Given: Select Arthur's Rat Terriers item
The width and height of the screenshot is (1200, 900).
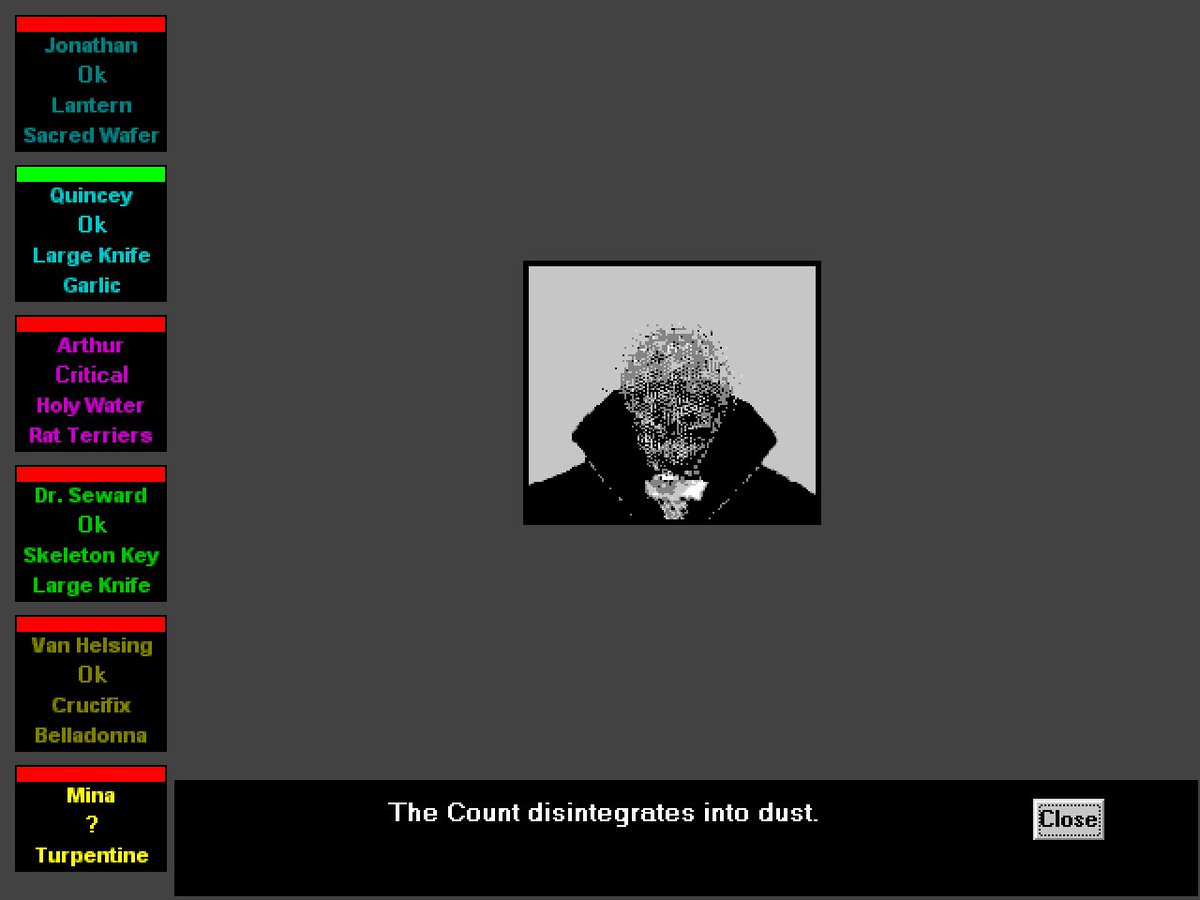Looking at the screenshot, I should [91, 435].
